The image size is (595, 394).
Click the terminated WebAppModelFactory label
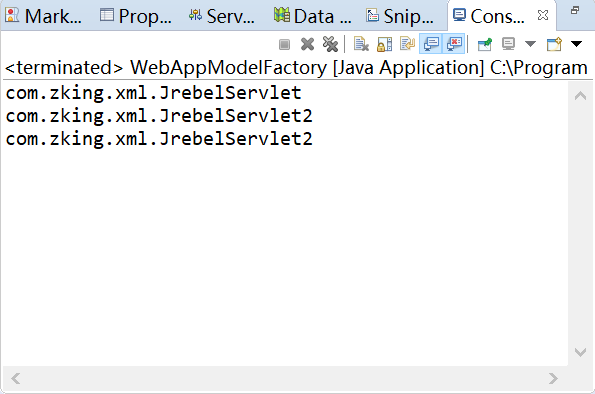point(296,68)
